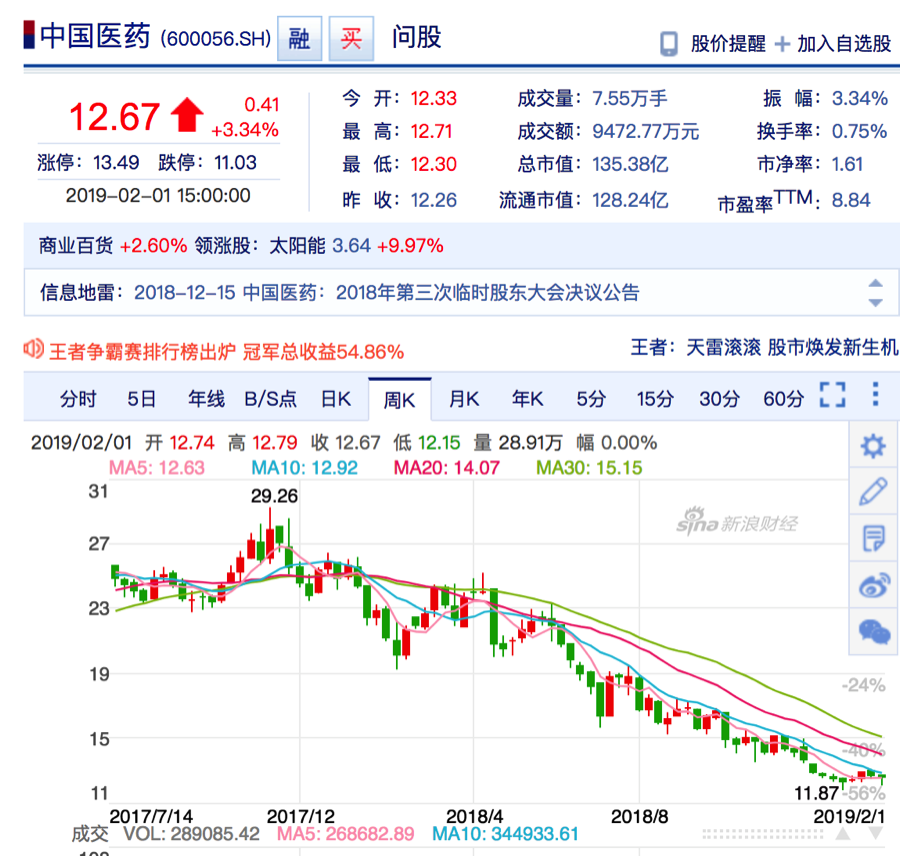Expand volume panel with up triangle
Screen dimensions: 900x857
(843, 834)
